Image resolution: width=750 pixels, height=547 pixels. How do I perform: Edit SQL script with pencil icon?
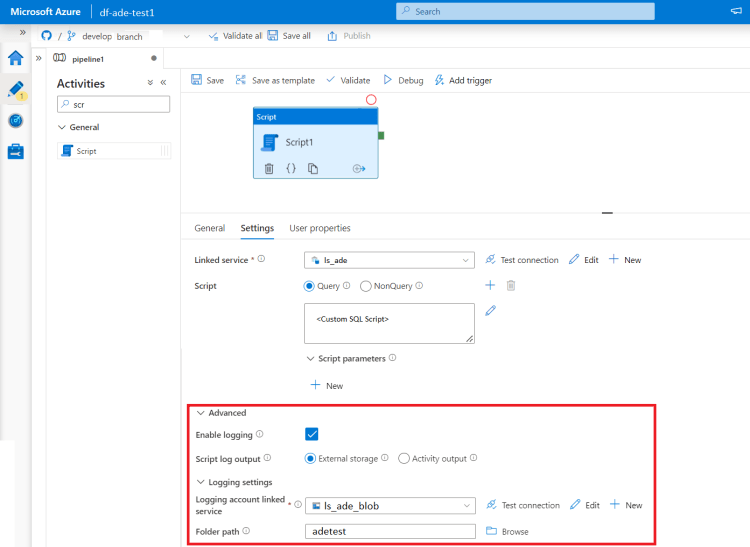coord(490,311)
